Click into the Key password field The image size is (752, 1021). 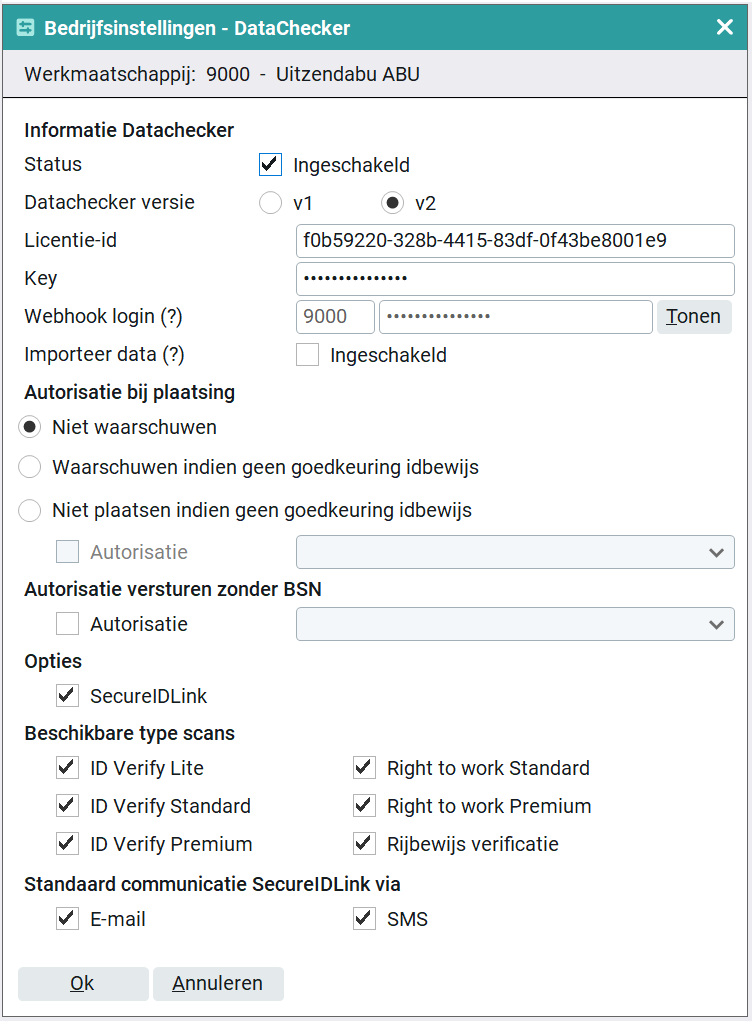tap(515, 279)
